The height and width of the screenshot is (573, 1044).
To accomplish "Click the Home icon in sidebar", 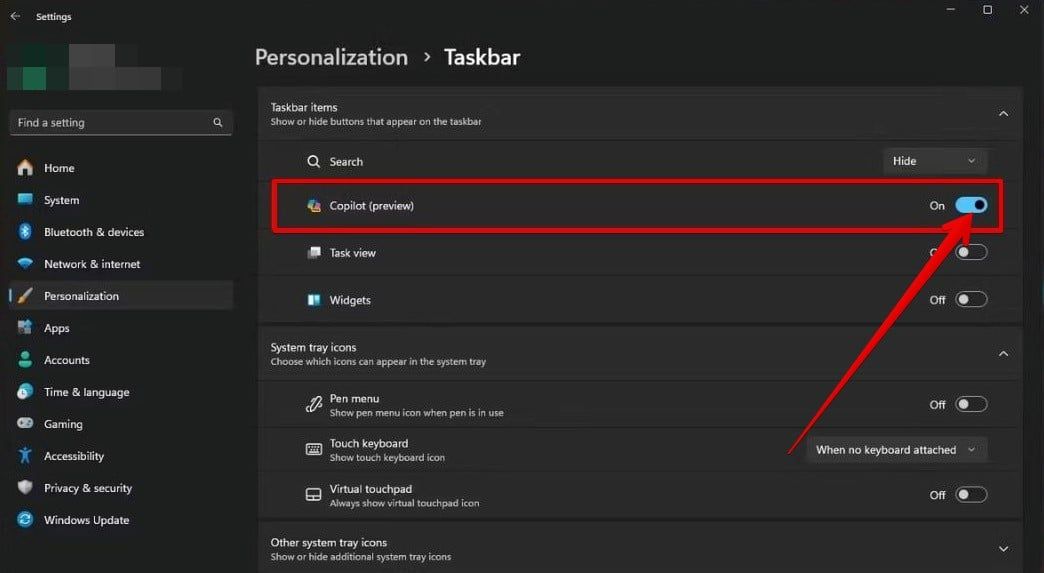I will tap(25, 168).
